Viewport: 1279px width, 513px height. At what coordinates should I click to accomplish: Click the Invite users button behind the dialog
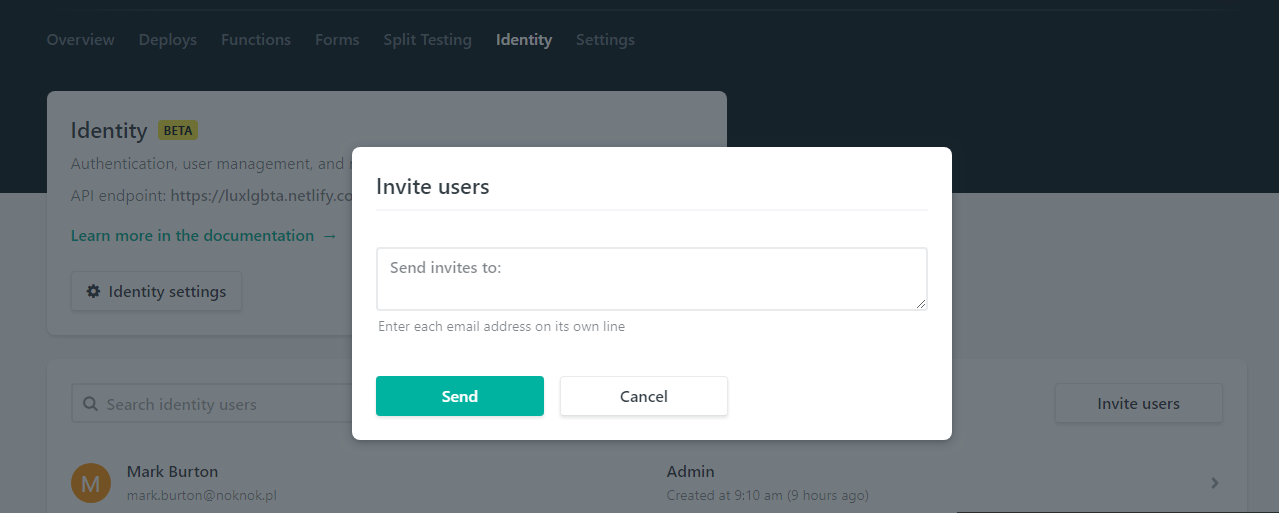1138,404
